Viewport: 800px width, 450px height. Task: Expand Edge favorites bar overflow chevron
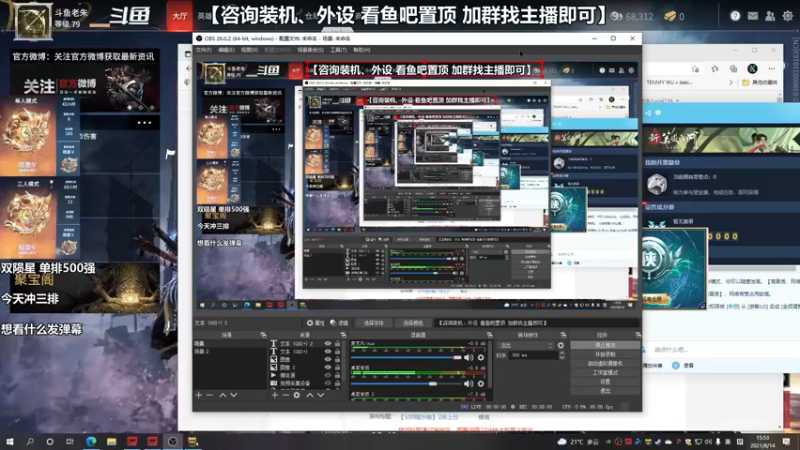(x=731, y=82)
